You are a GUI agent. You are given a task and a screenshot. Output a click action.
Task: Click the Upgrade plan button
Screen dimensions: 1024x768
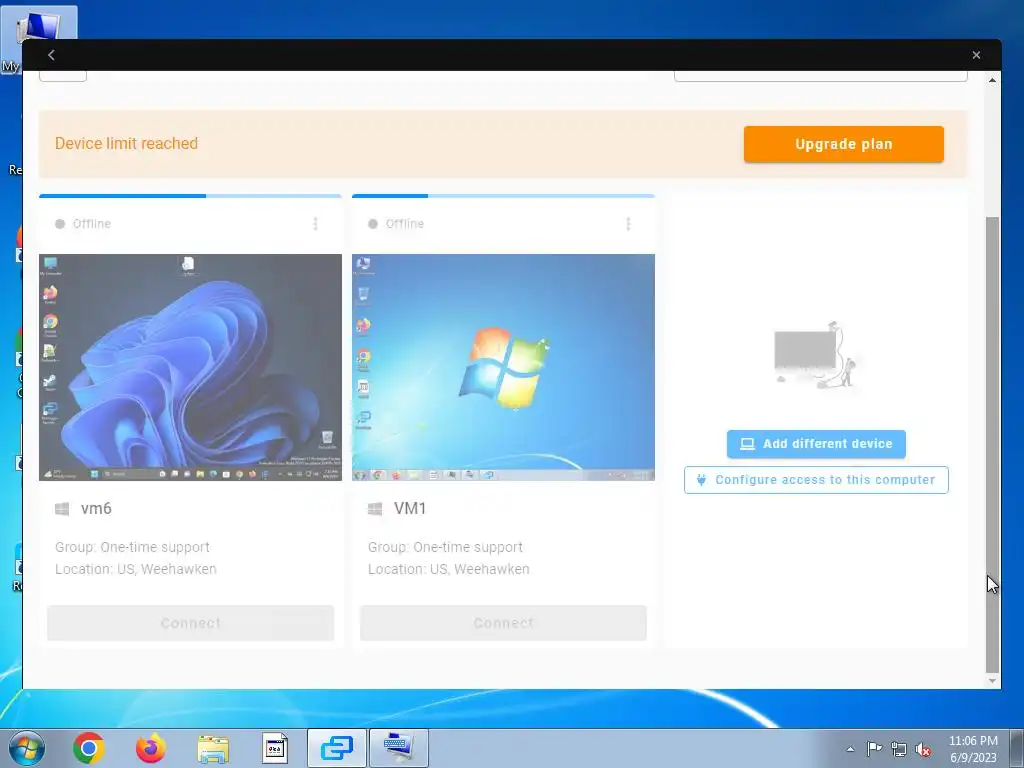[x=843, y=144]
